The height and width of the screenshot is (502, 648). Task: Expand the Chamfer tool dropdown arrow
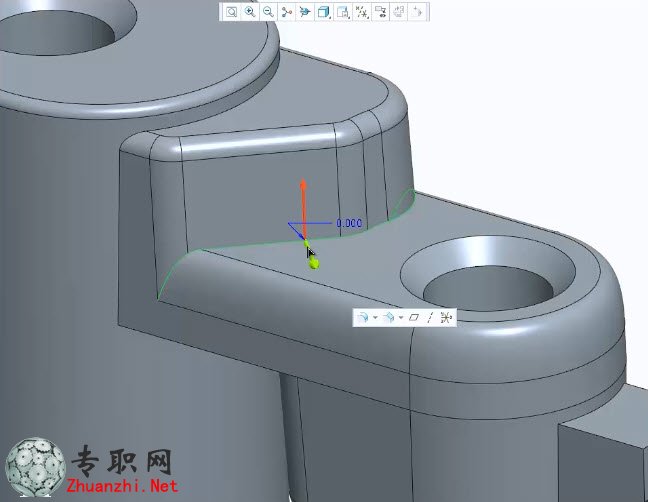[x=401, y=317]
